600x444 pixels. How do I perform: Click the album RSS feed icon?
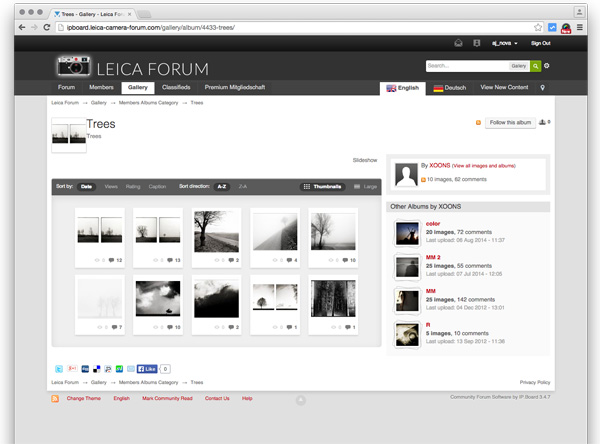click(x=478, y=122)
